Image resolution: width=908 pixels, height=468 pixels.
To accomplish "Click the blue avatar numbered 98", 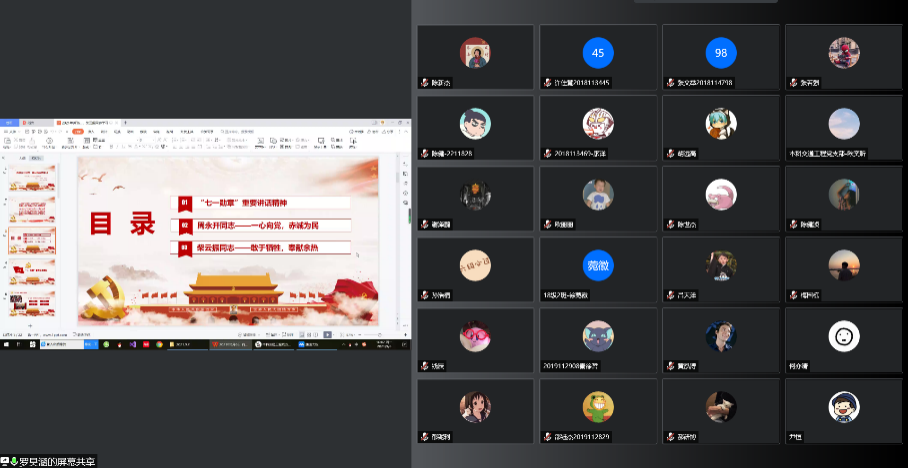I will (720, 53).
